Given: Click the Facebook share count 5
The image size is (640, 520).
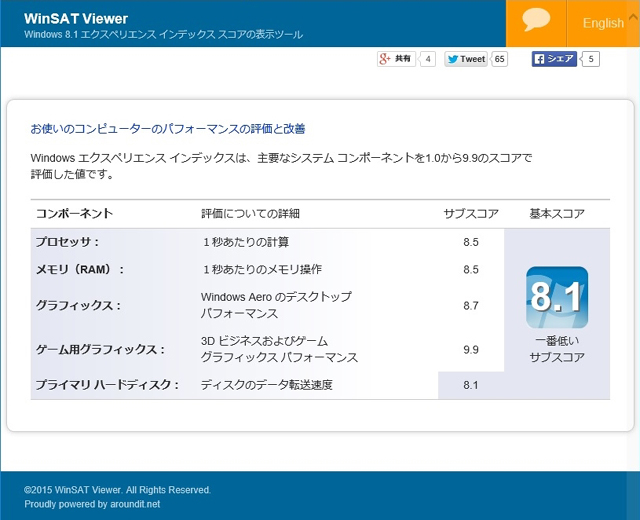Looking at the screenshot, I should [x=591, y=59].
